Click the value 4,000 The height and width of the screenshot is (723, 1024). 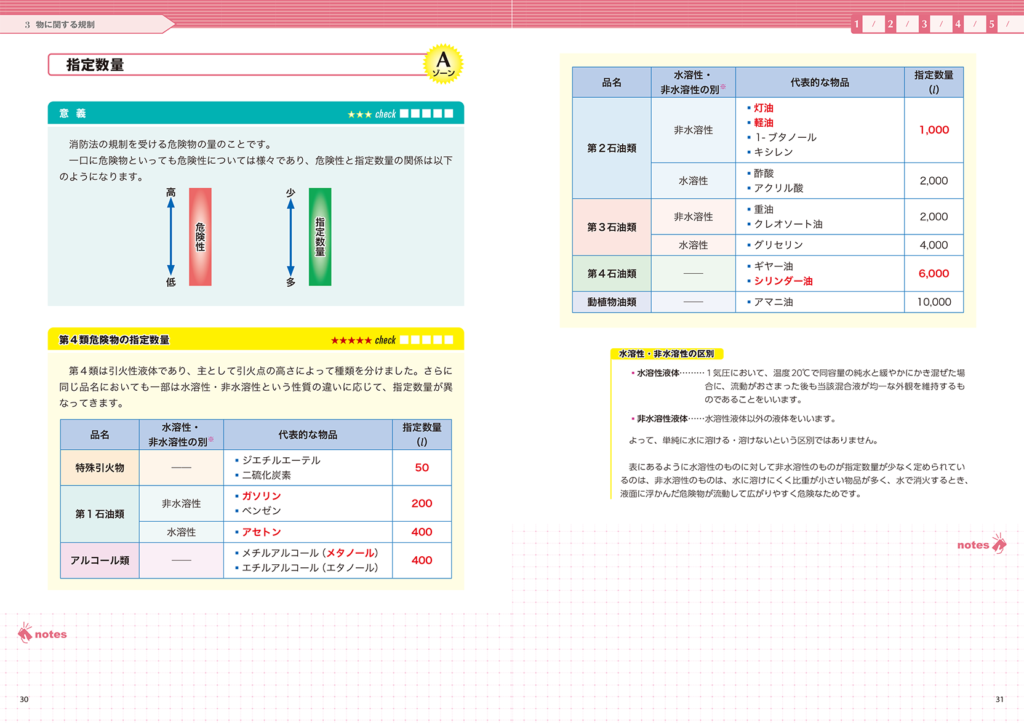[x=934, y=245]
